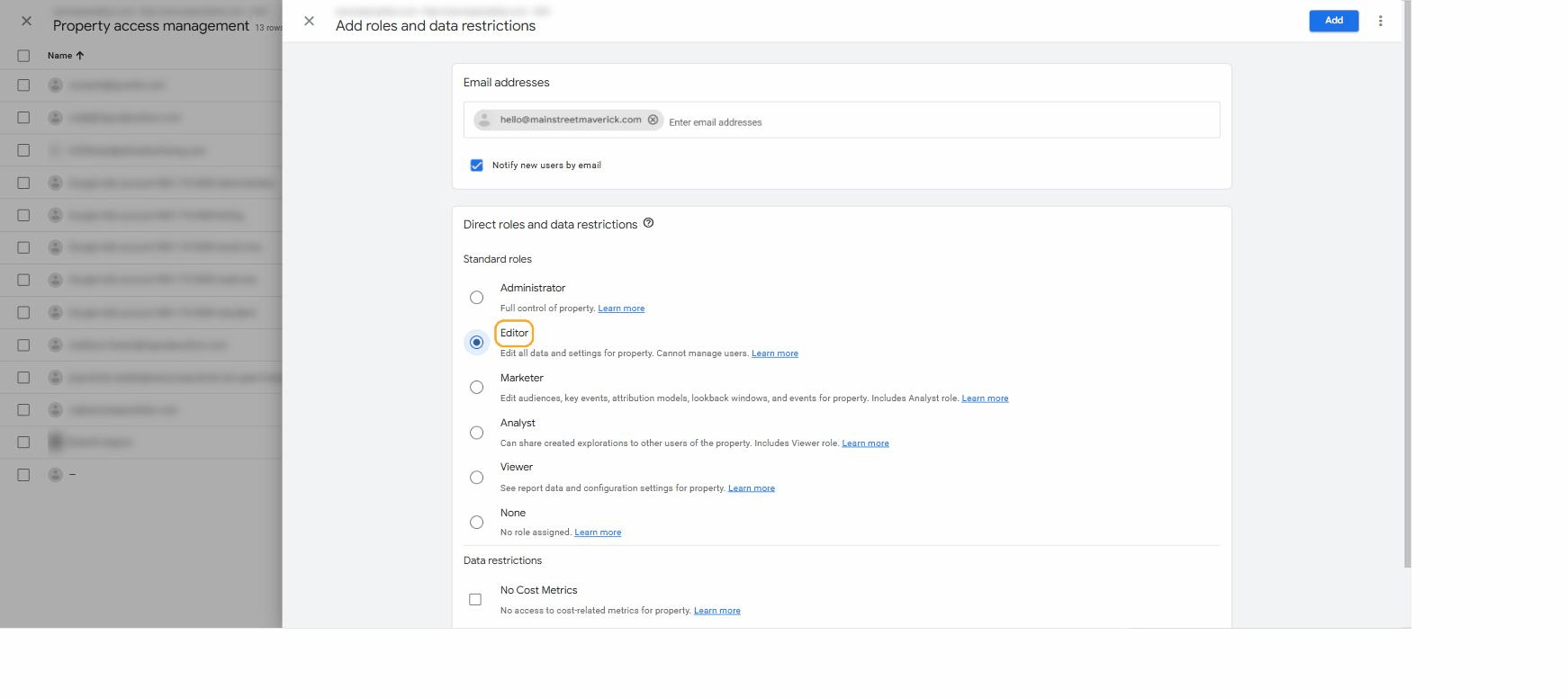Close the Property access management window

[26, 21]
